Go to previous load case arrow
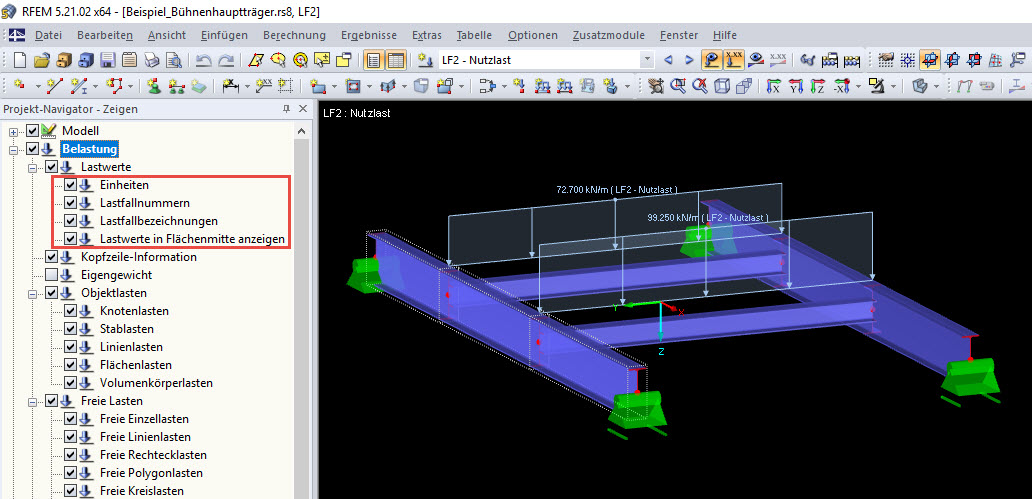 668,60
